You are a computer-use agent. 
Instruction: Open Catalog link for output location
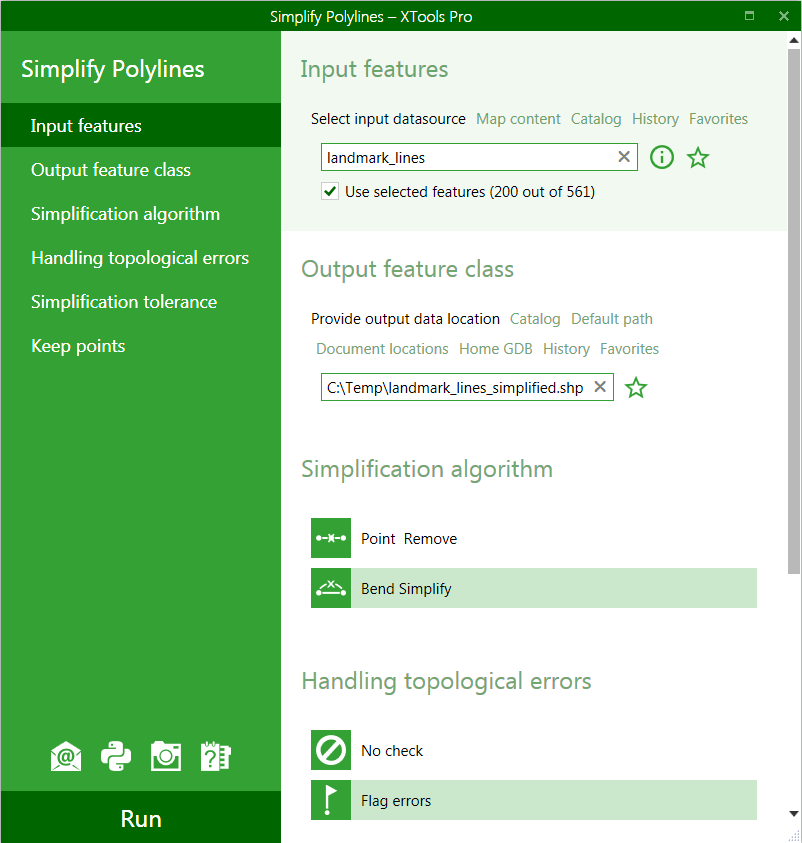point(535,319)
